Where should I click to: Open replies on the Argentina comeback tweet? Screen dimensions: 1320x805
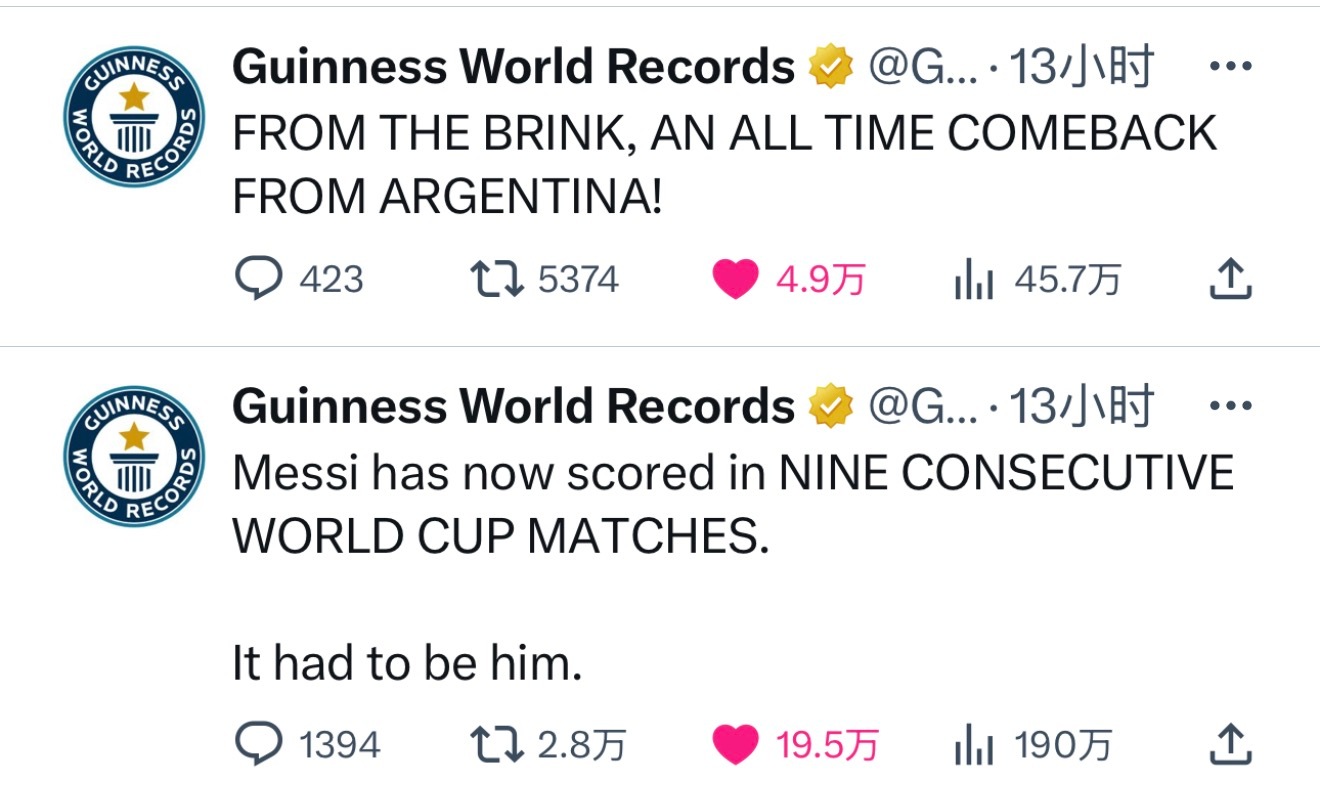[x=299, y=279]
